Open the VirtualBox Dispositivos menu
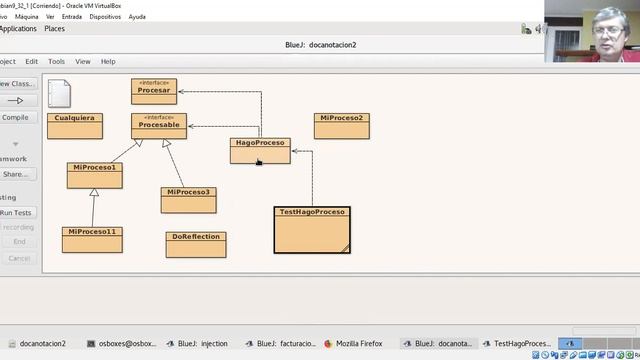The image size is (640, 360). [105, 17]
